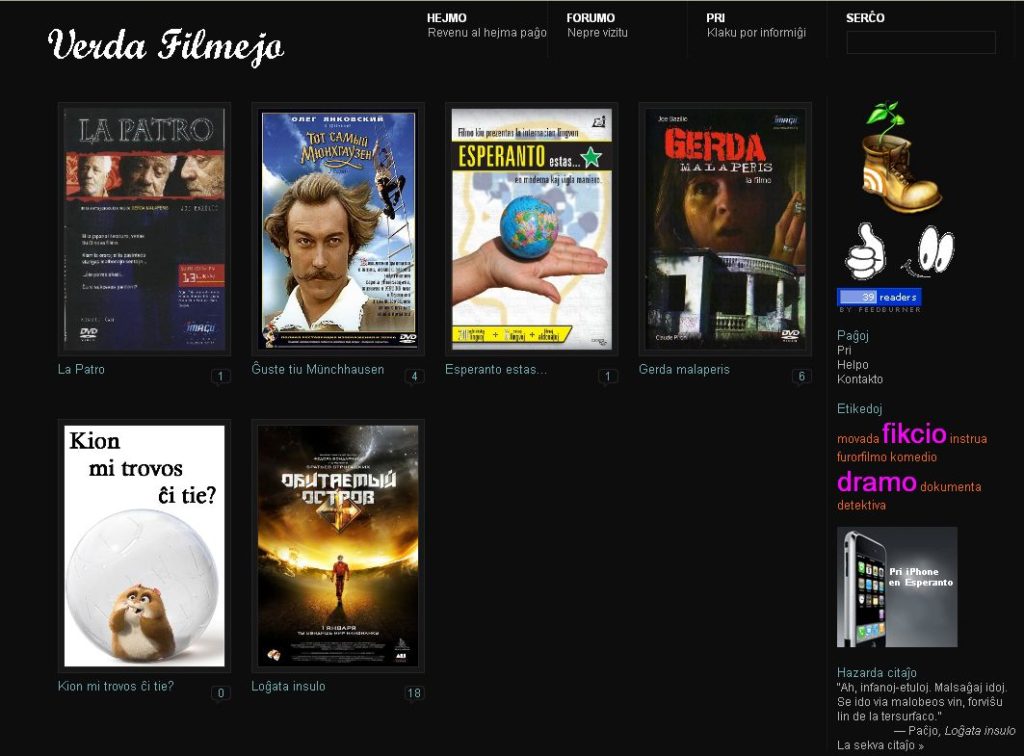Select the dokumenta tag
The height and width of the screenshot is (756, 1024).
(950, 487)
